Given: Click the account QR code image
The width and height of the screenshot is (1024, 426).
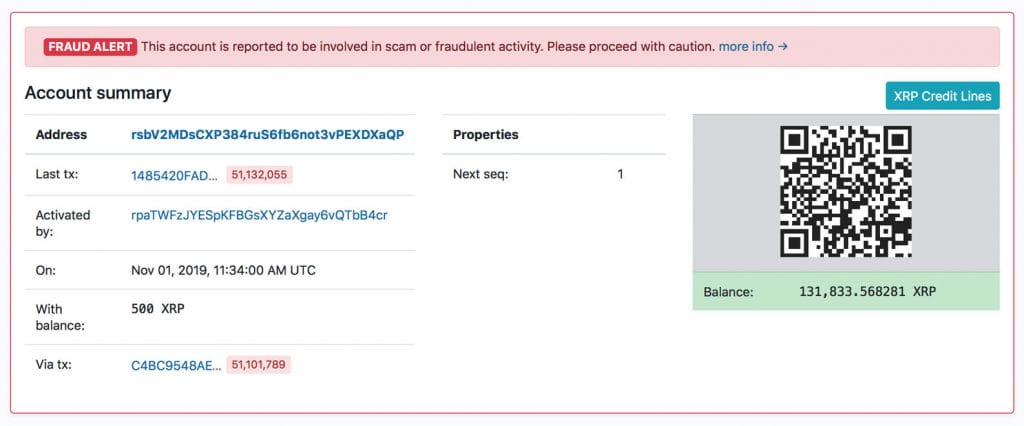Looking at the screenshot, I should 845,191.
